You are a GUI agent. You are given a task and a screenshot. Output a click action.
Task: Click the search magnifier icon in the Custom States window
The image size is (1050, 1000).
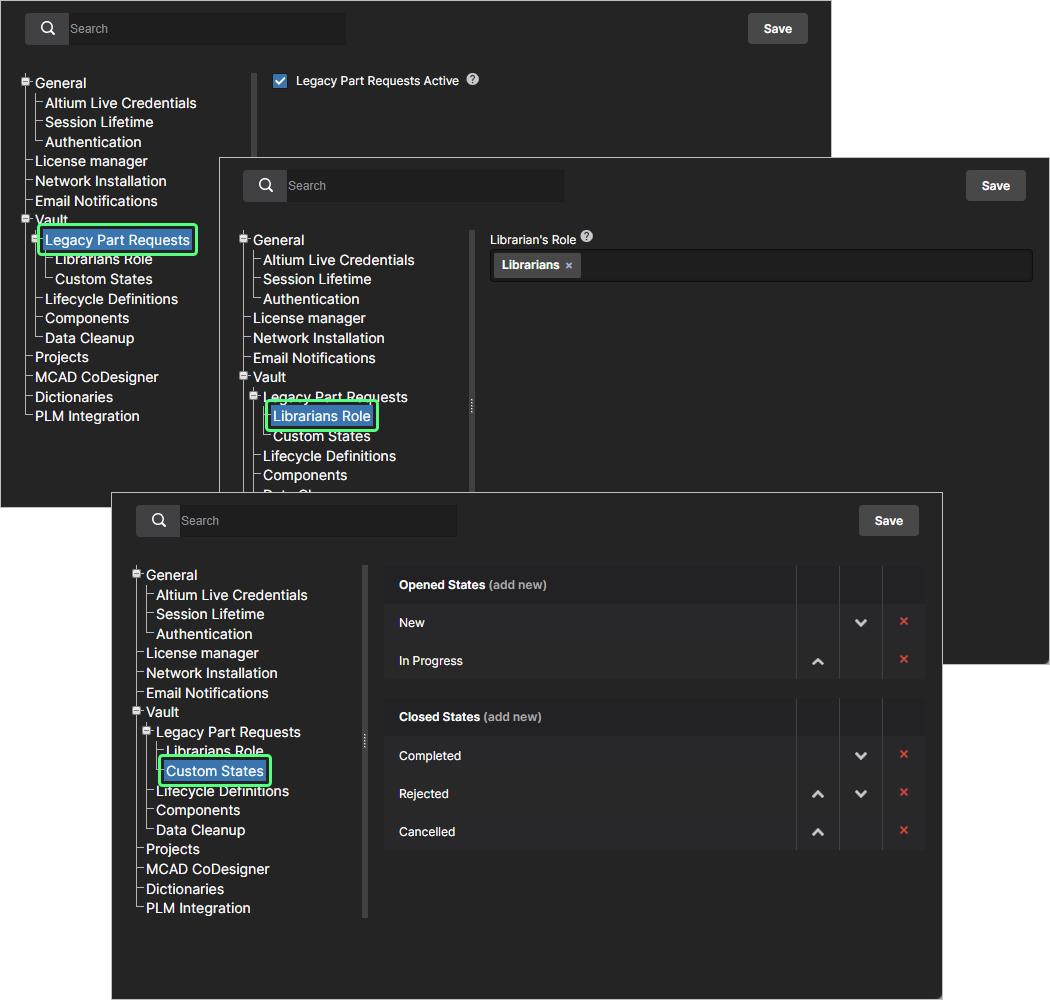point(159,520)
